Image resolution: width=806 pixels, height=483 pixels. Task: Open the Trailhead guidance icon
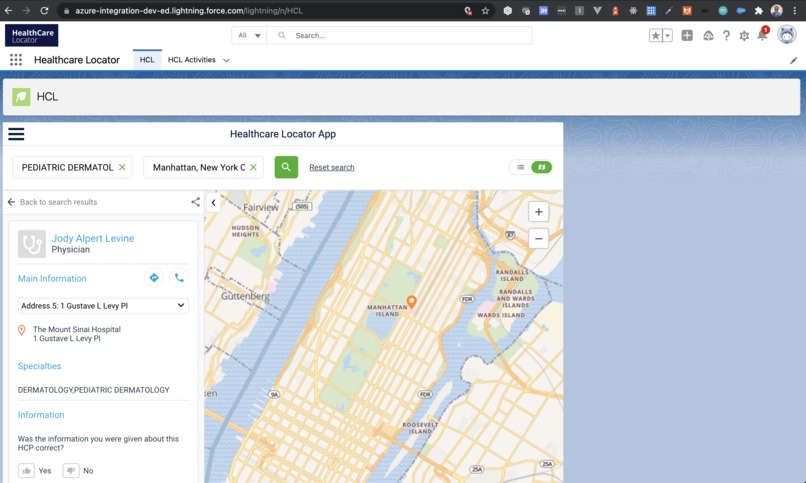(708, 35)
